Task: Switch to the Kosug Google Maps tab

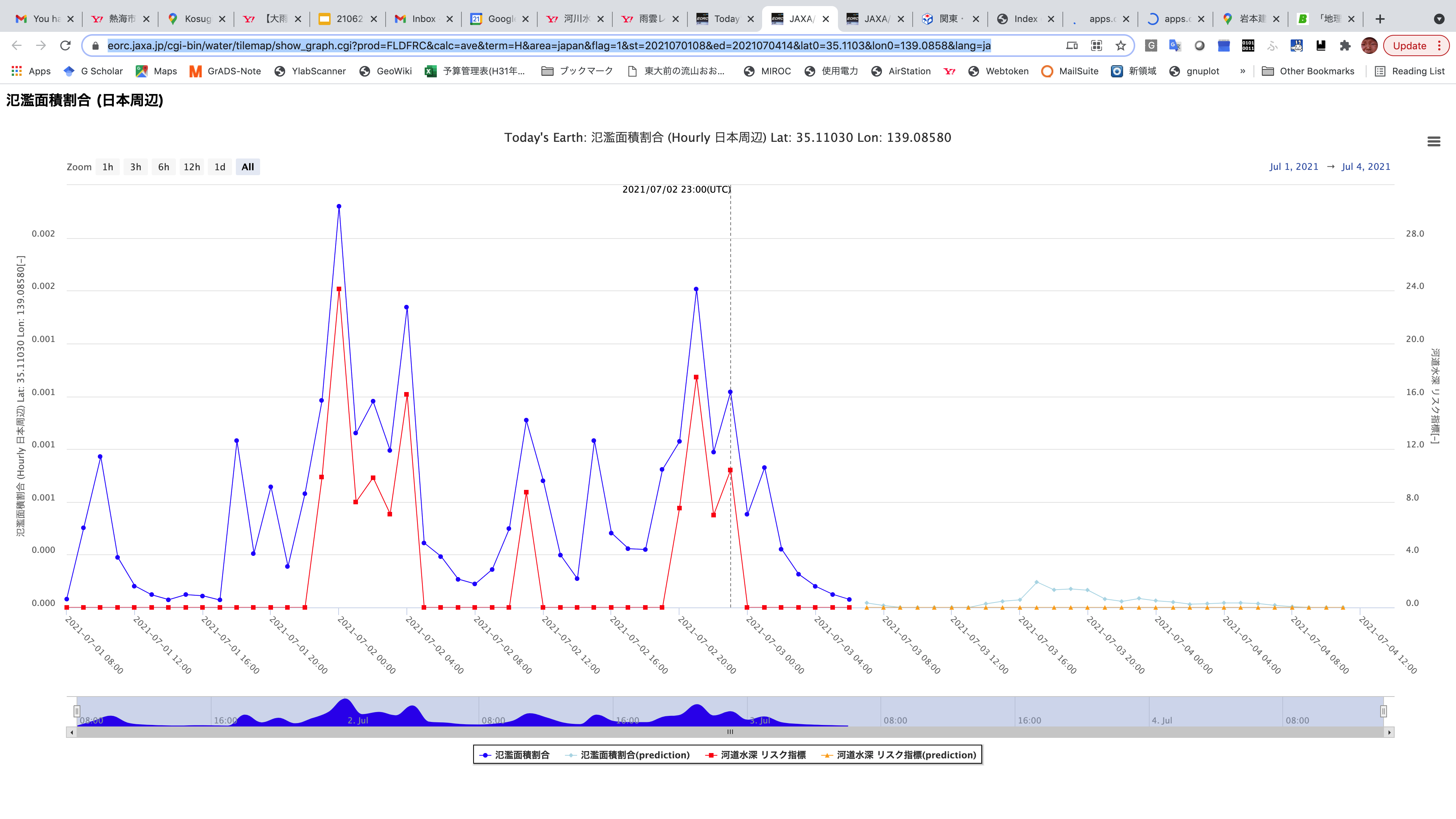Action: (x=197, y=19)
